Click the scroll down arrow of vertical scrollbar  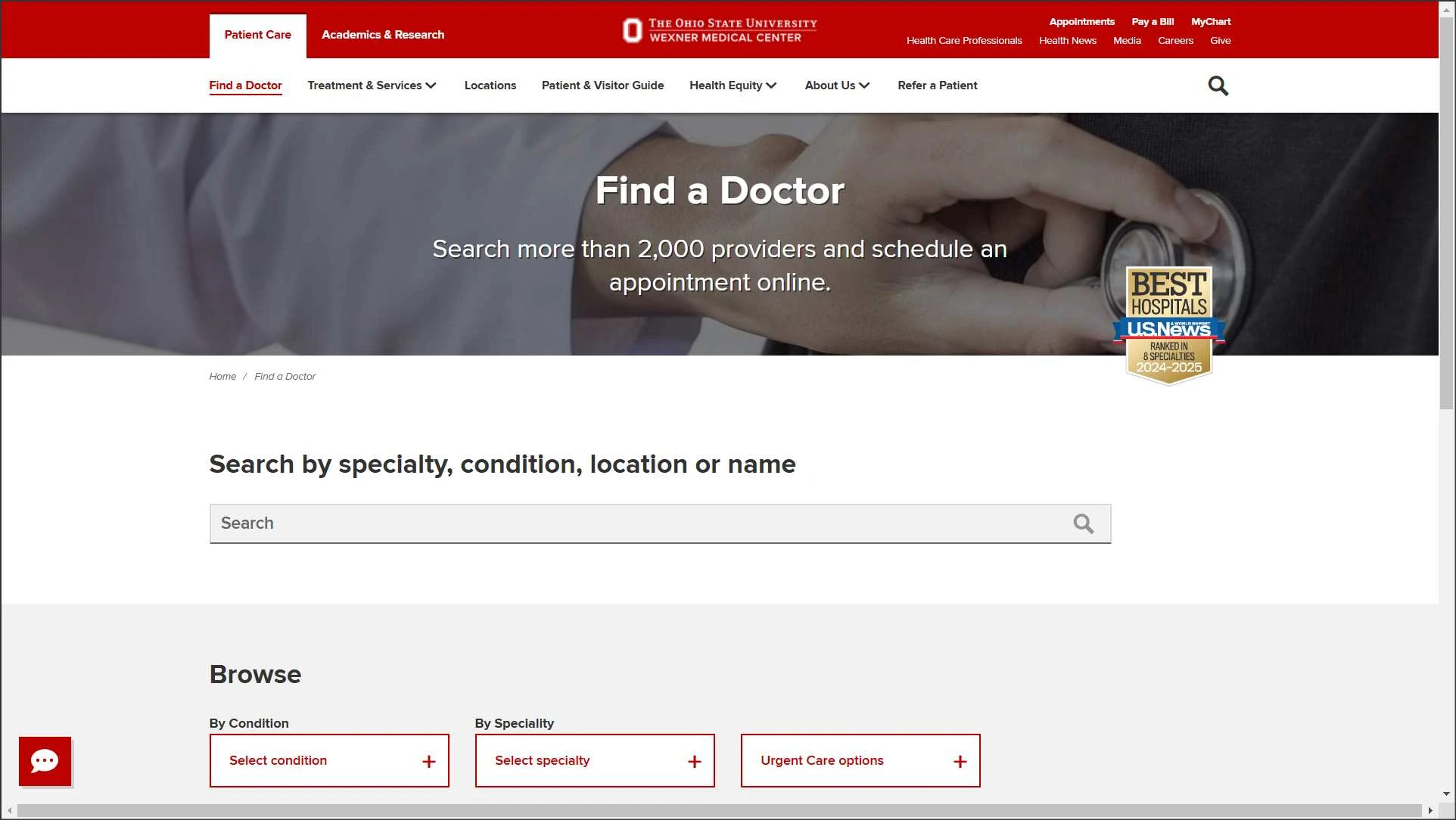(1446, 794)
